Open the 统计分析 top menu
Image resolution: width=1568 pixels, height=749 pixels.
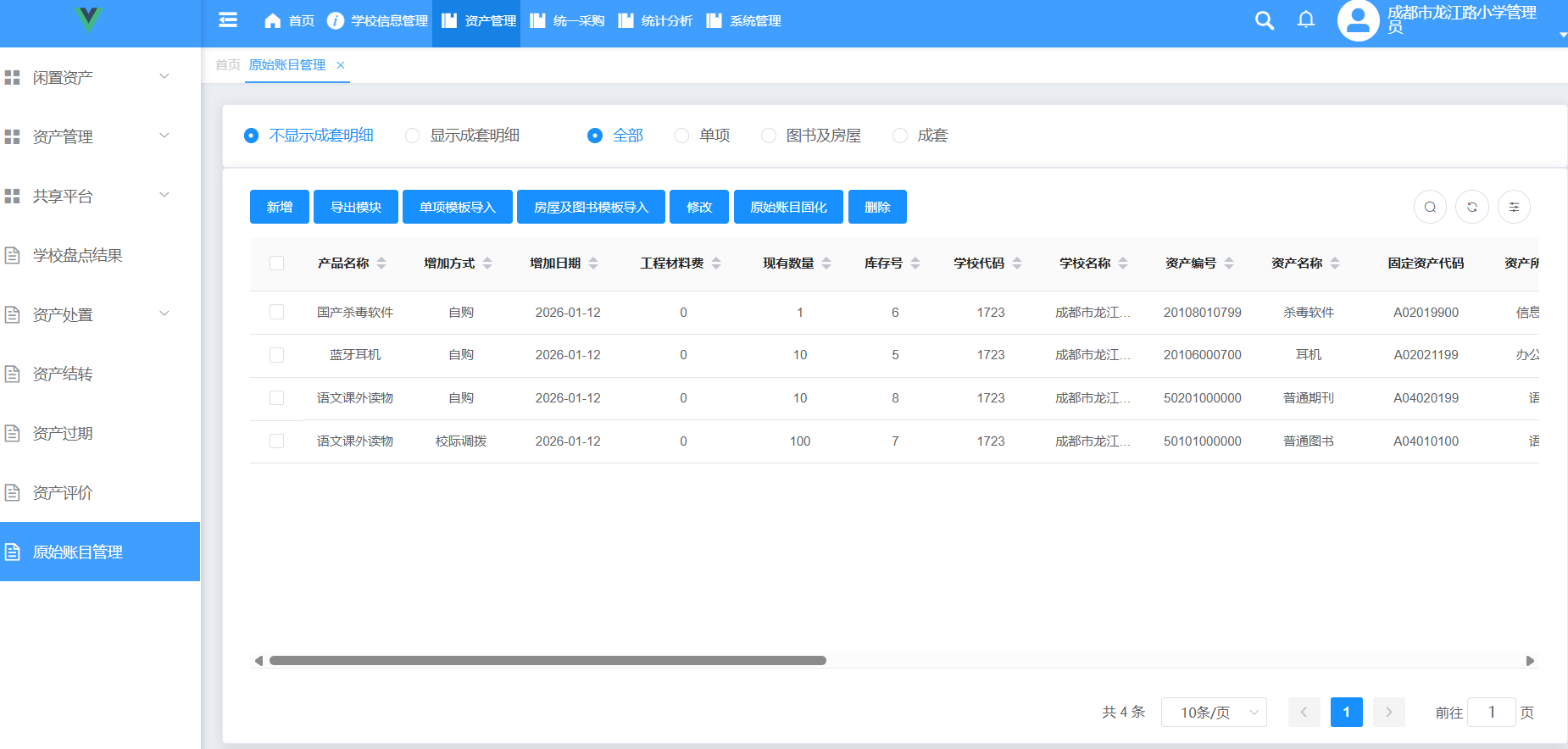[x=656, y=21]
